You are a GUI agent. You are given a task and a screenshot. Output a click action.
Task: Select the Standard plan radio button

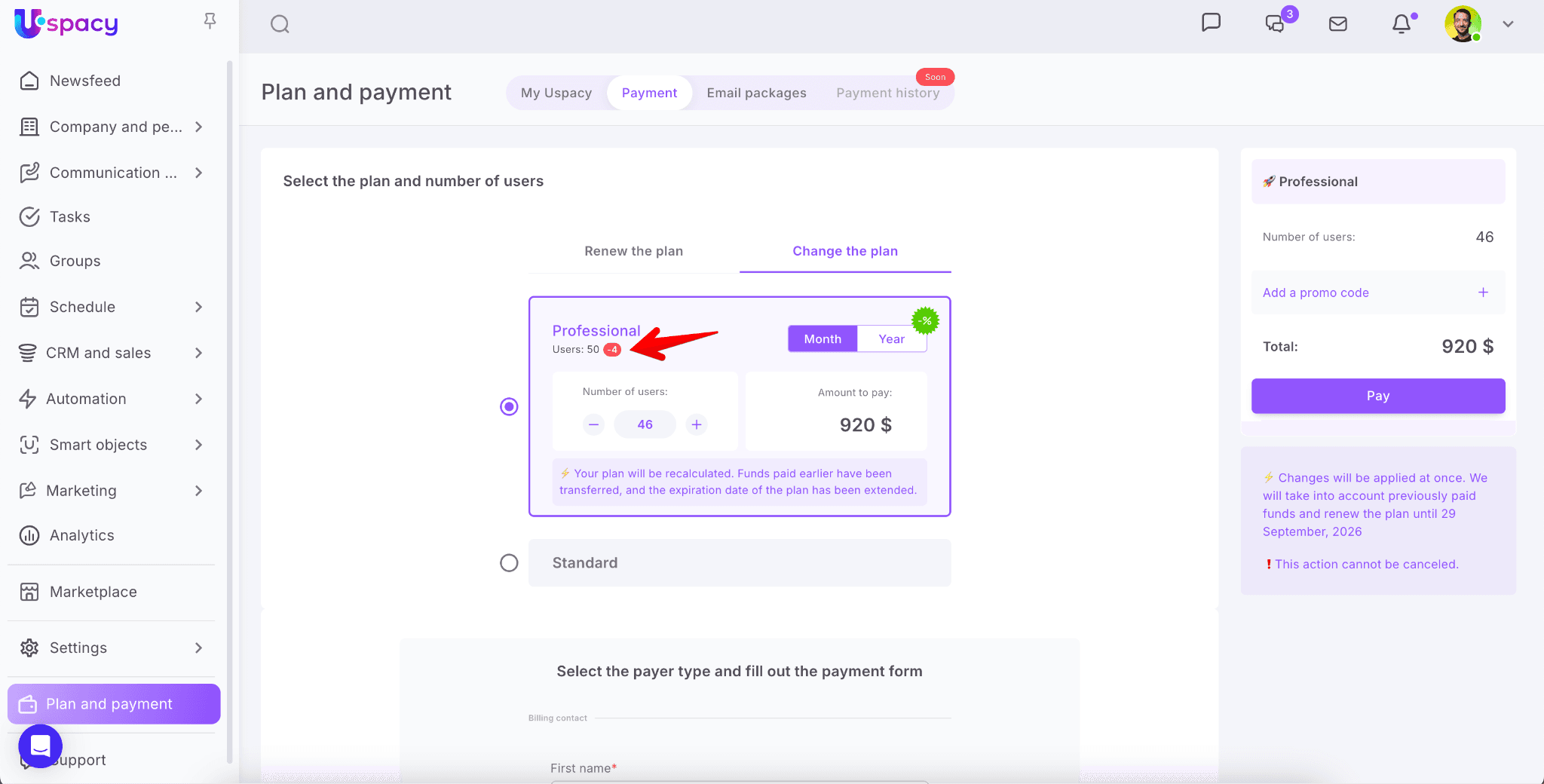tap(509, 563)
